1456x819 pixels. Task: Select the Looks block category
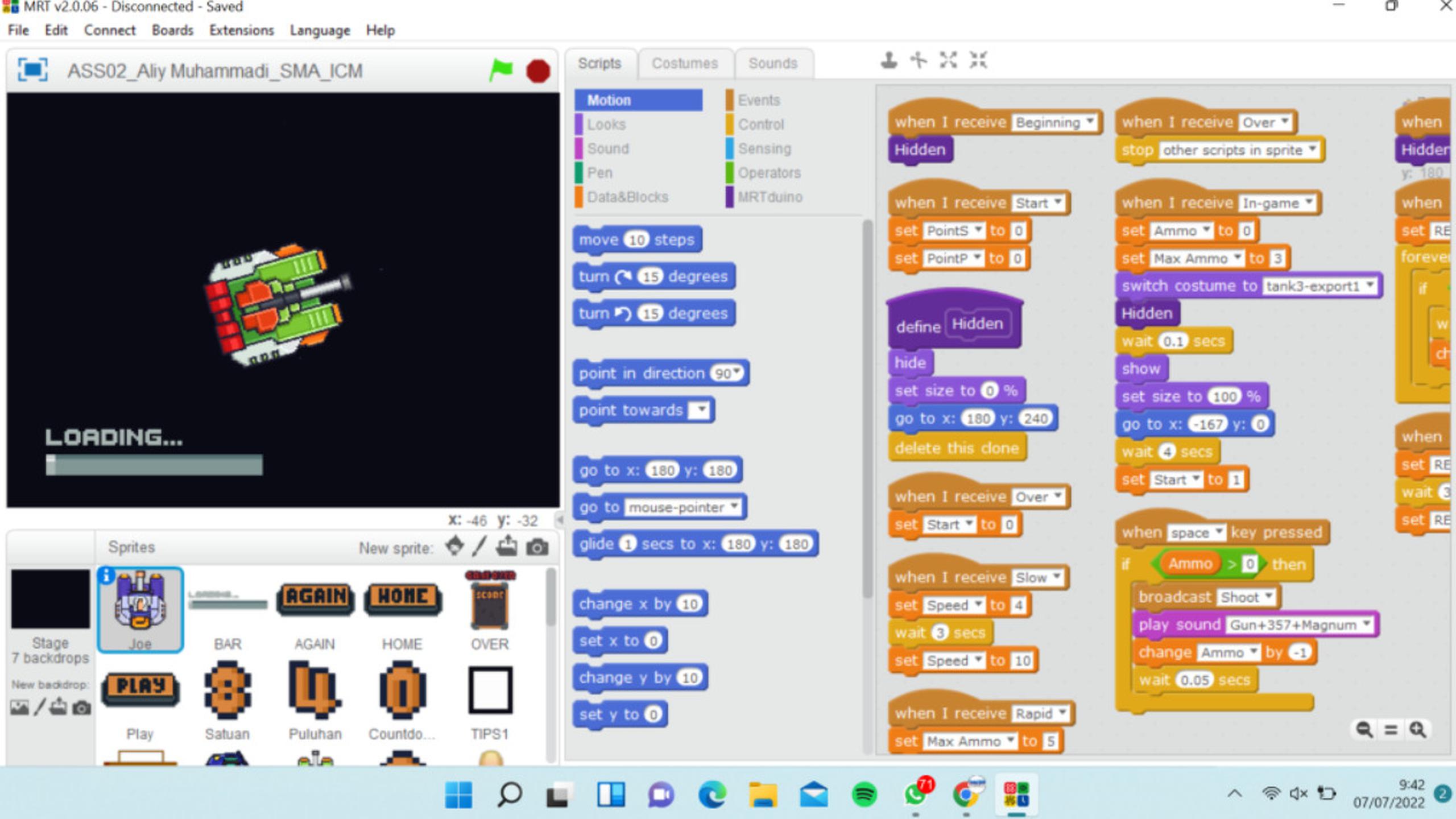point(606,124)
